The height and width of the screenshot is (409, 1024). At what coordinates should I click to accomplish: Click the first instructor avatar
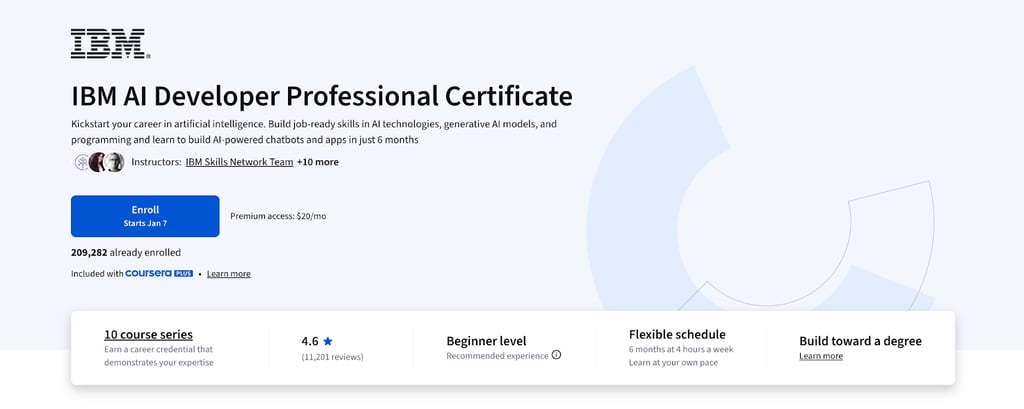pos(82,162)
